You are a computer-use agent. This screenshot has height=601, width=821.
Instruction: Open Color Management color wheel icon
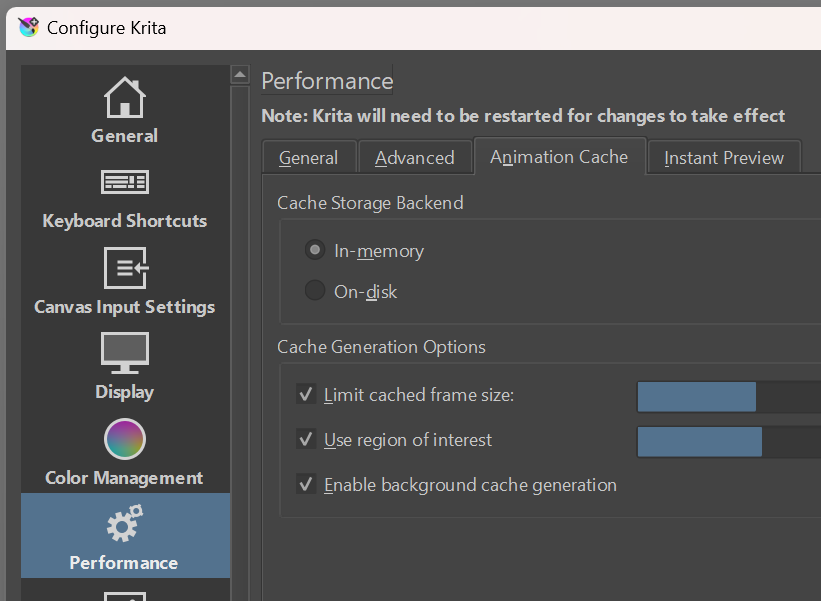click(125, 439)
